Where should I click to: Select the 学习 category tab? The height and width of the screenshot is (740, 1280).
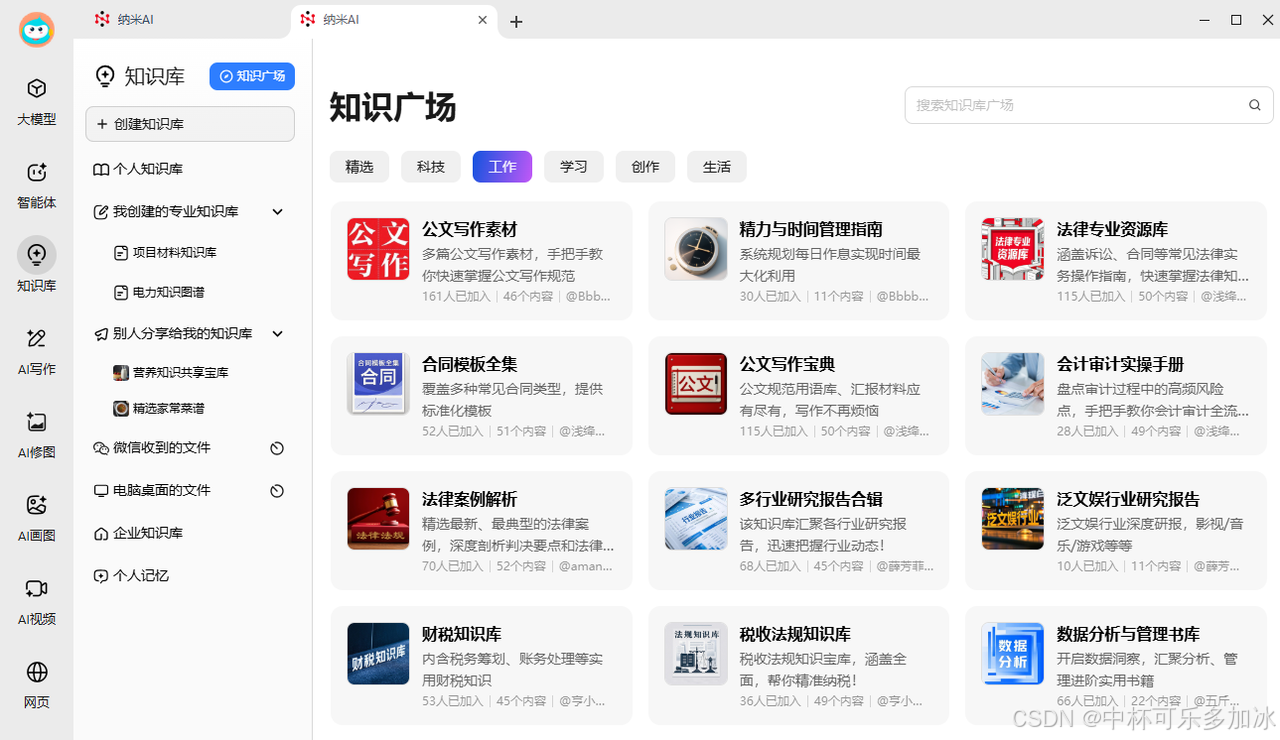pyautogui.click(x=574, y=167)
